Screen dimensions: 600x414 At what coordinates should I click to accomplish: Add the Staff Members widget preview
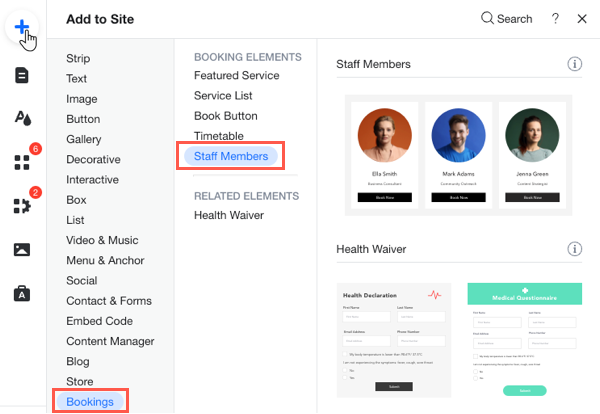click(458, 155)
